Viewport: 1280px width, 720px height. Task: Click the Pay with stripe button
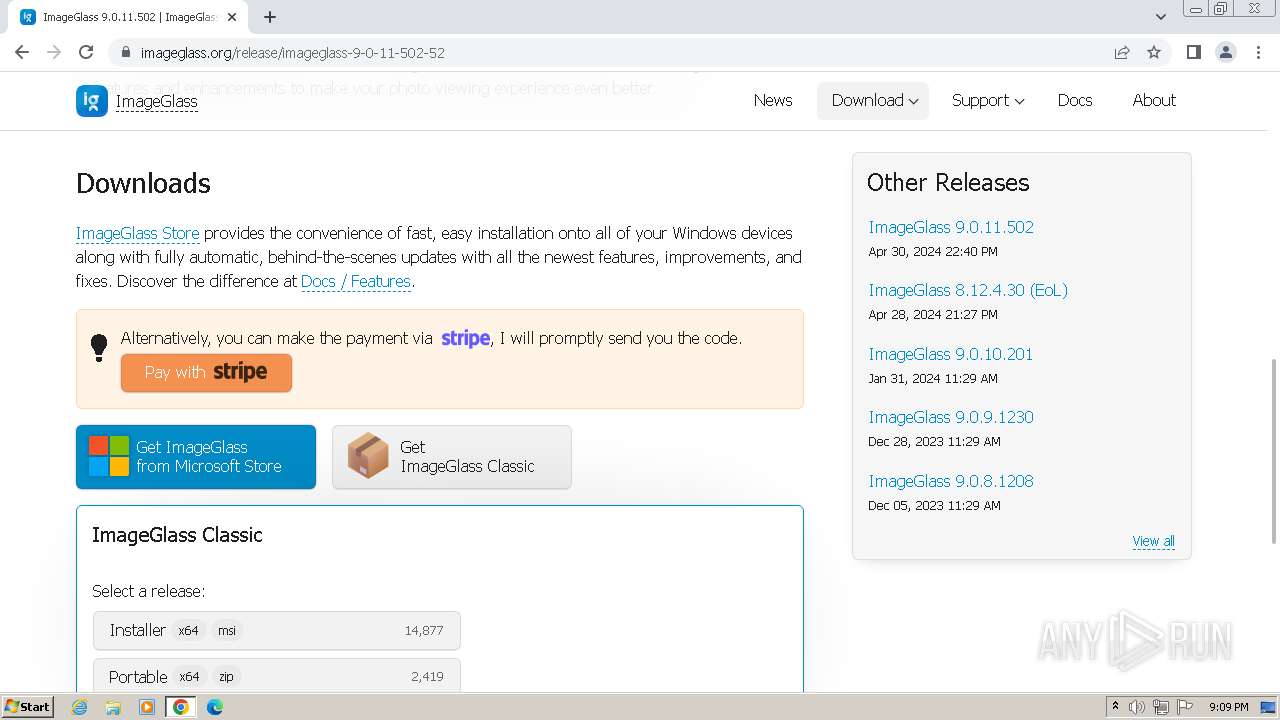206,372
